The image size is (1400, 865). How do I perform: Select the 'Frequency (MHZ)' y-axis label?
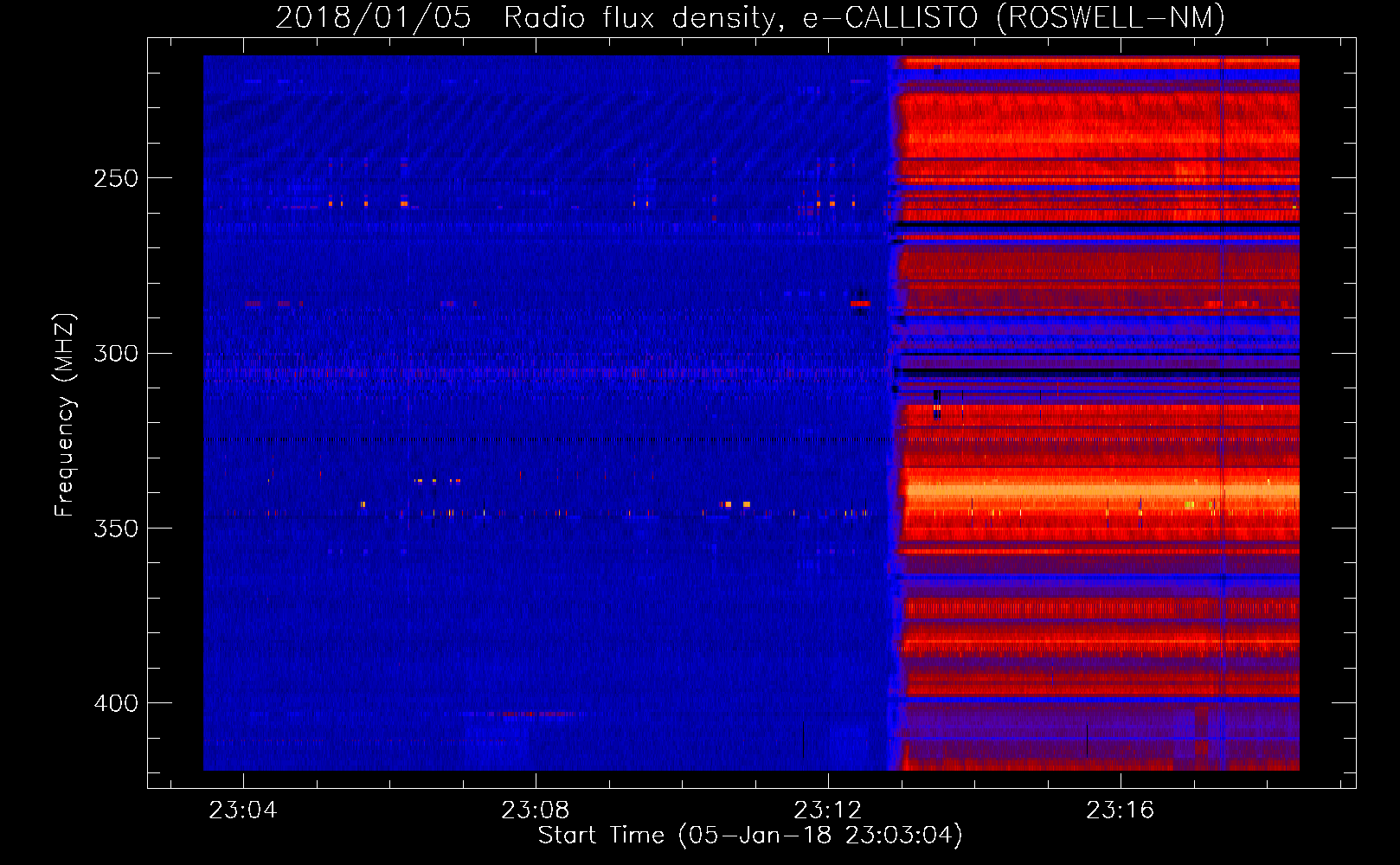pyautogui.click(x=65, y=414)
